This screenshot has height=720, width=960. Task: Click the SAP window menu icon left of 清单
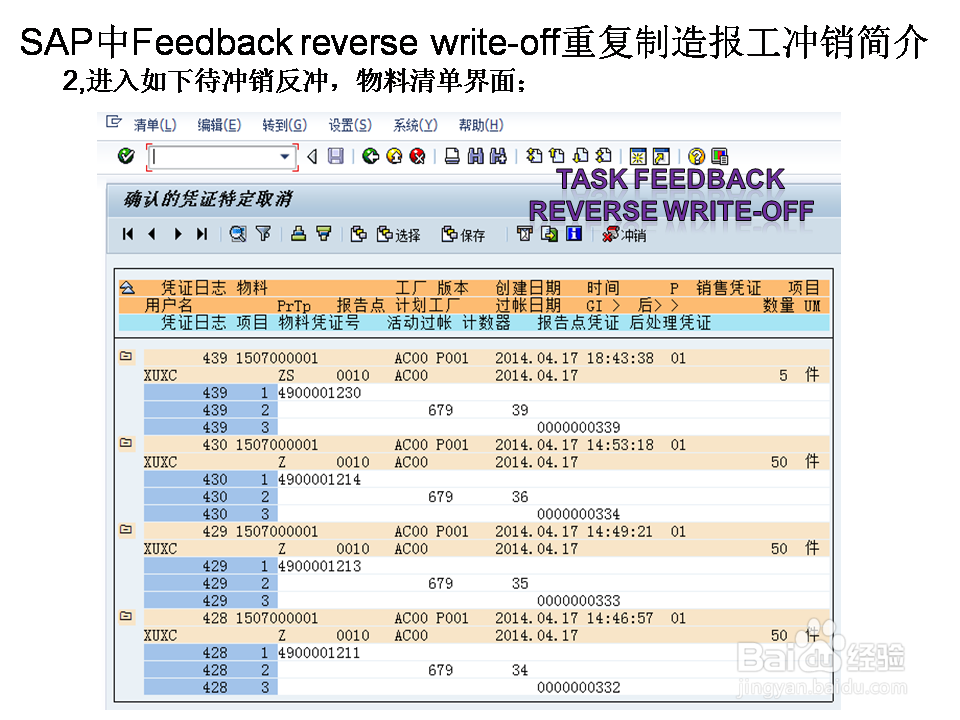click(x=114, y=122)
